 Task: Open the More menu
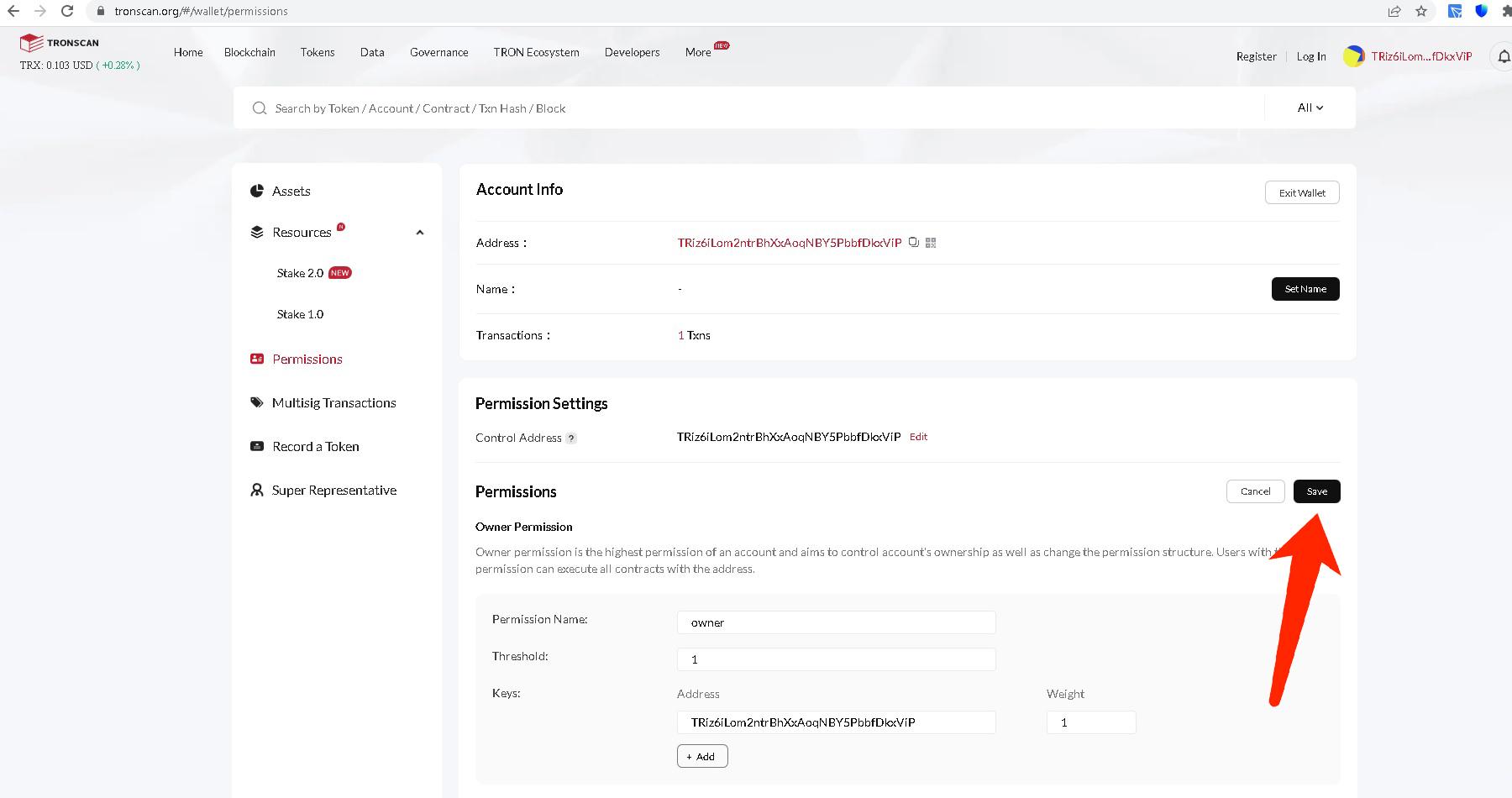(x=698, y=52)
